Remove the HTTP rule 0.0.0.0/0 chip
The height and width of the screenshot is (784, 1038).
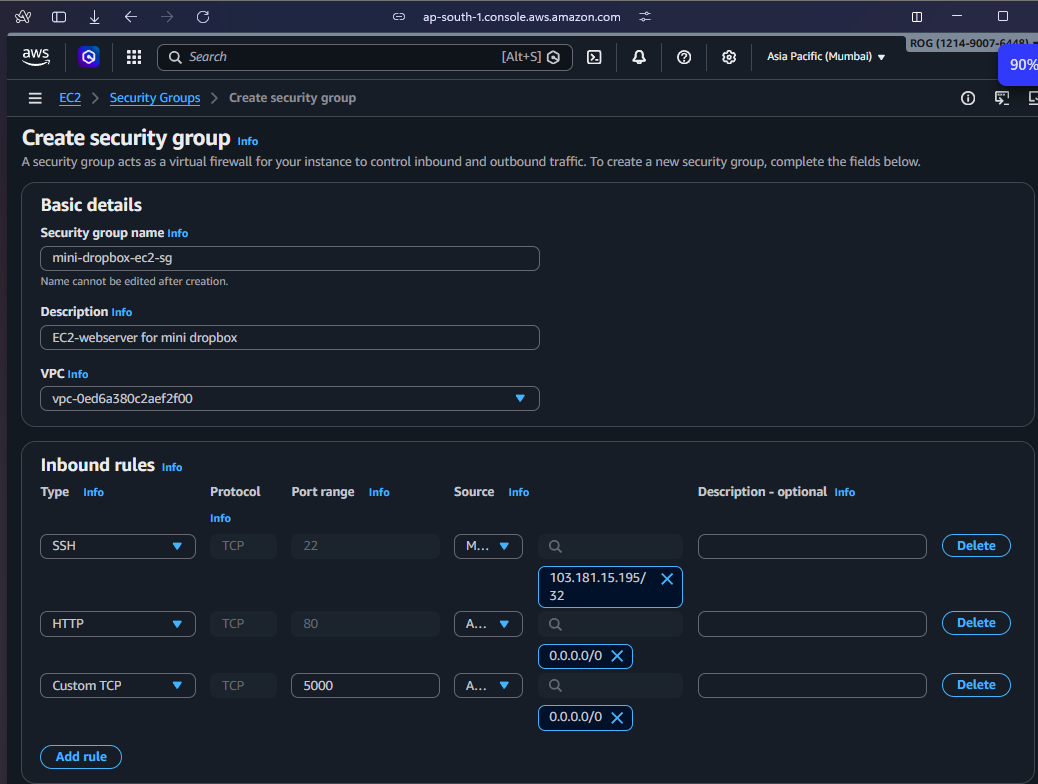(x=617, y=656)
